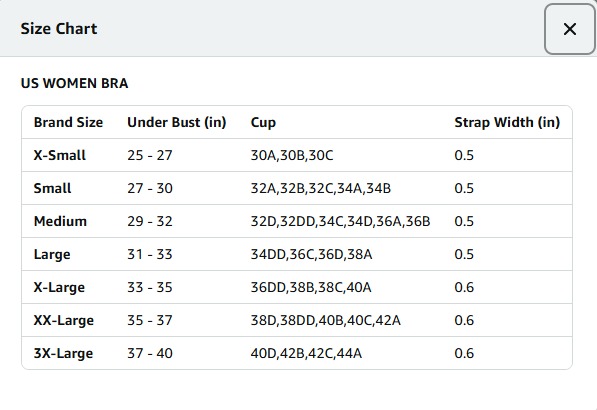Select the X-Small size row label

pyautogui.click(x=60, y=155)
